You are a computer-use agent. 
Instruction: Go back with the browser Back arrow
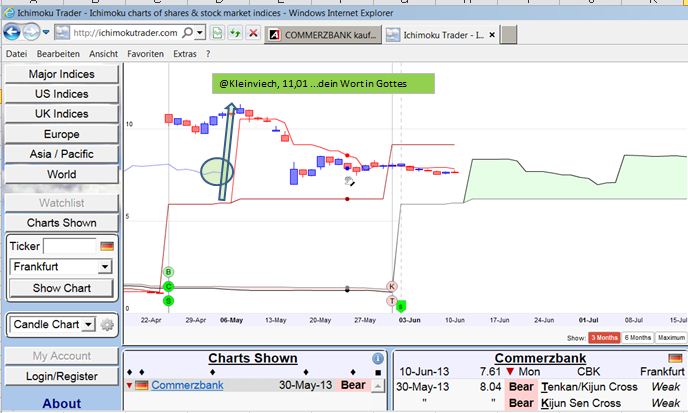pos(12,32)
